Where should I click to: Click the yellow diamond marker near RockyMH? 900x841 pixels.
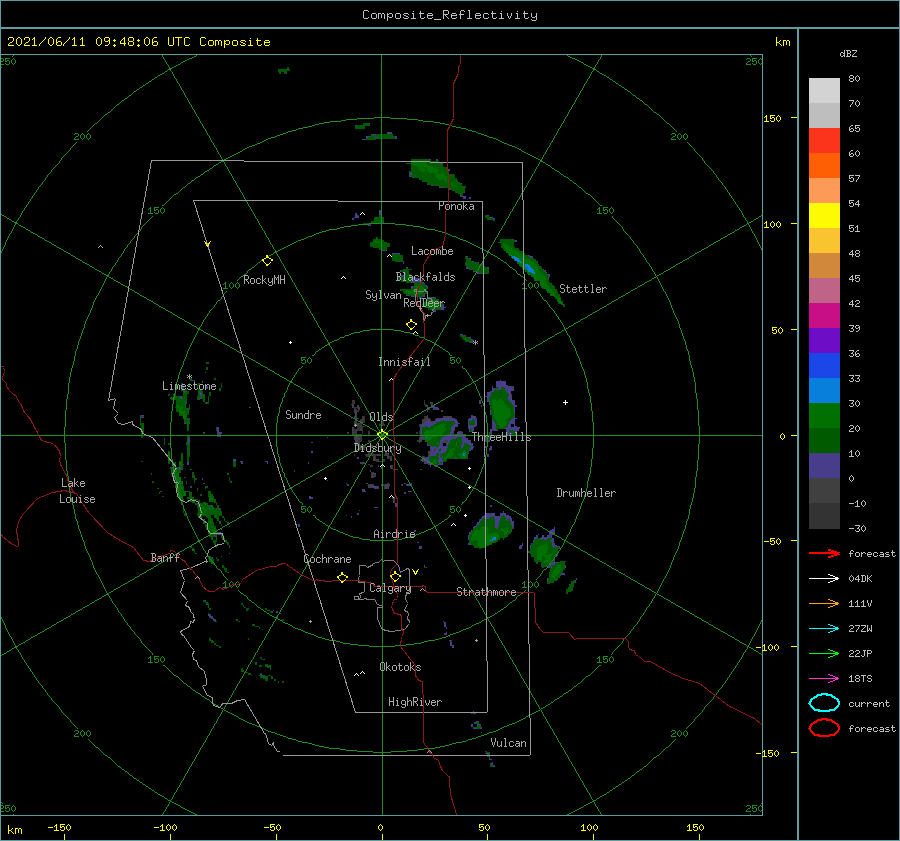click(267, 261)
